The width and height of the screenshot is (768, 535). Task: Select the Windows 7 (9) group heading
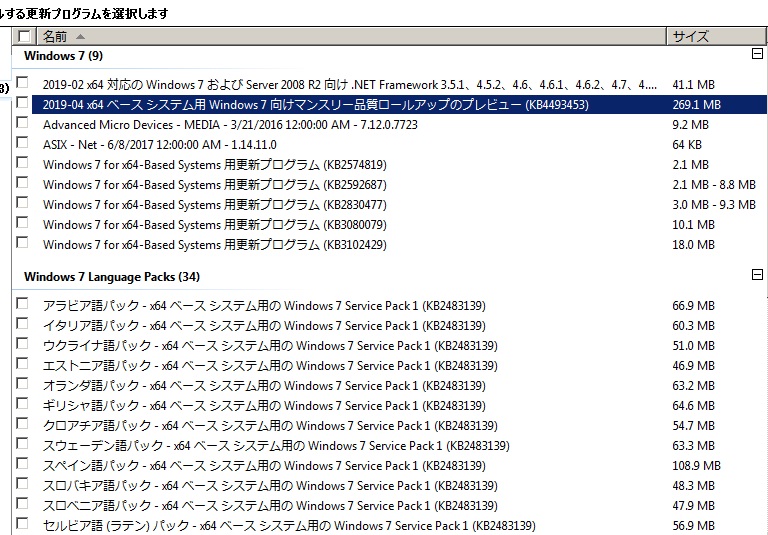point(63,55)
